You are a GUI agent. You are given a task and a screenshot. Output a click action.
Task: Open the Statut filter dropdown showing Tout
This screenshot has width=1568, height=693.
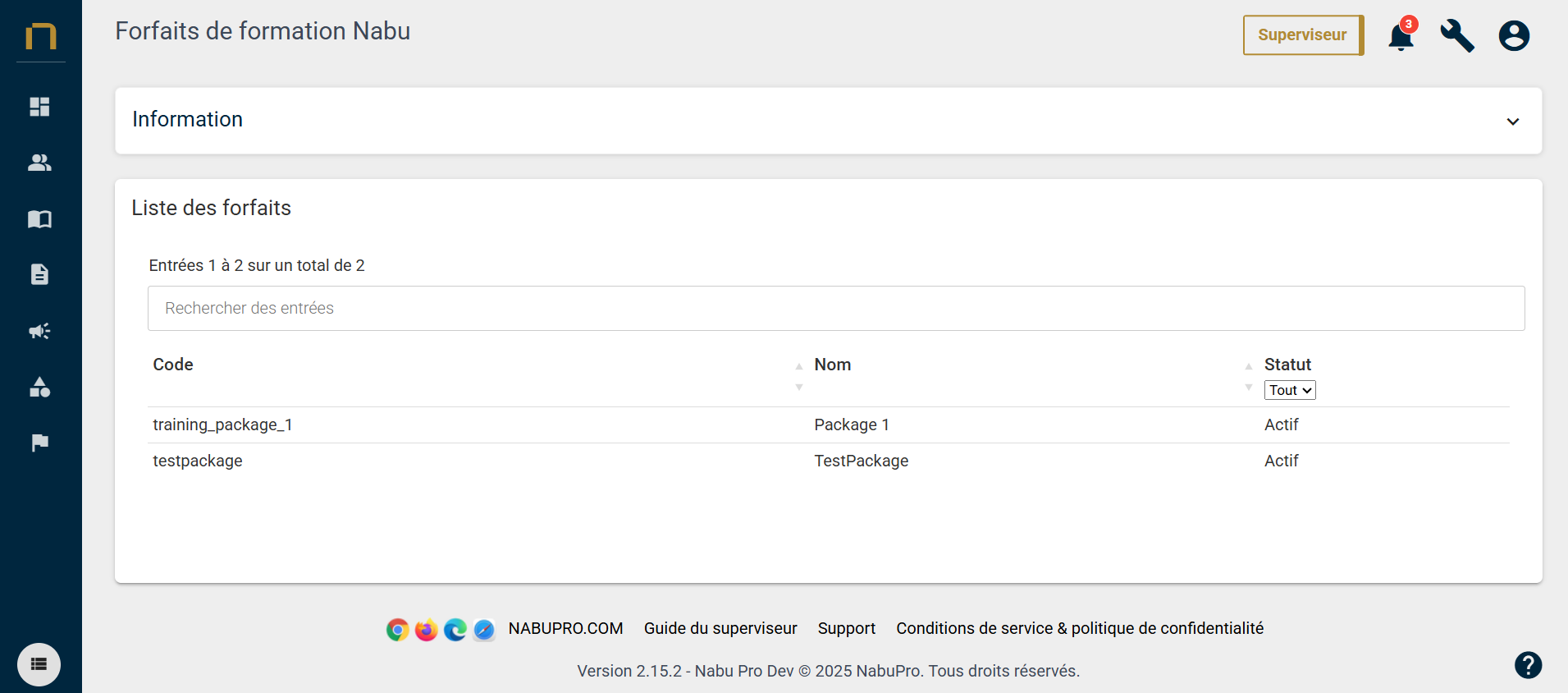pos(1290,390)
